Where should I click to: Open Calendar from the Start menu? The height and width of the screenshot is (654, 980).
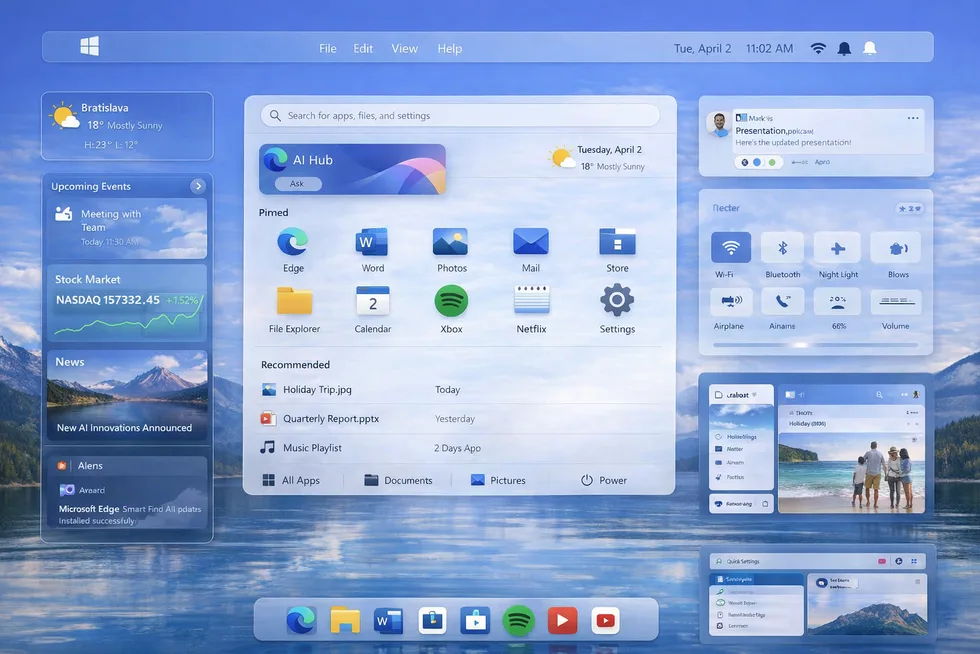pyautogui.click(x=372, y=301)
